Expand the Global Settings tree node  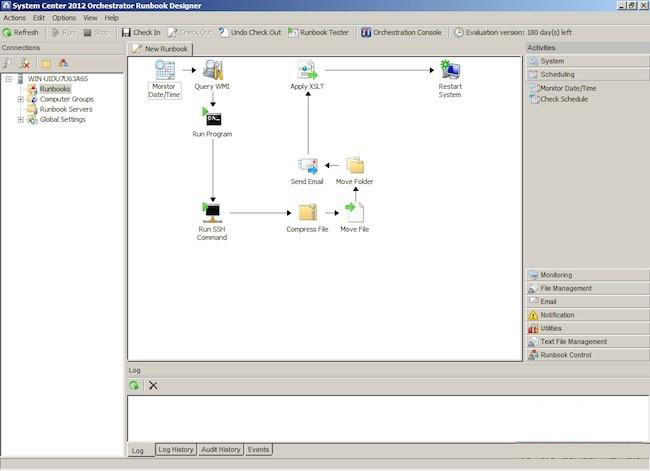coord(20,120)
